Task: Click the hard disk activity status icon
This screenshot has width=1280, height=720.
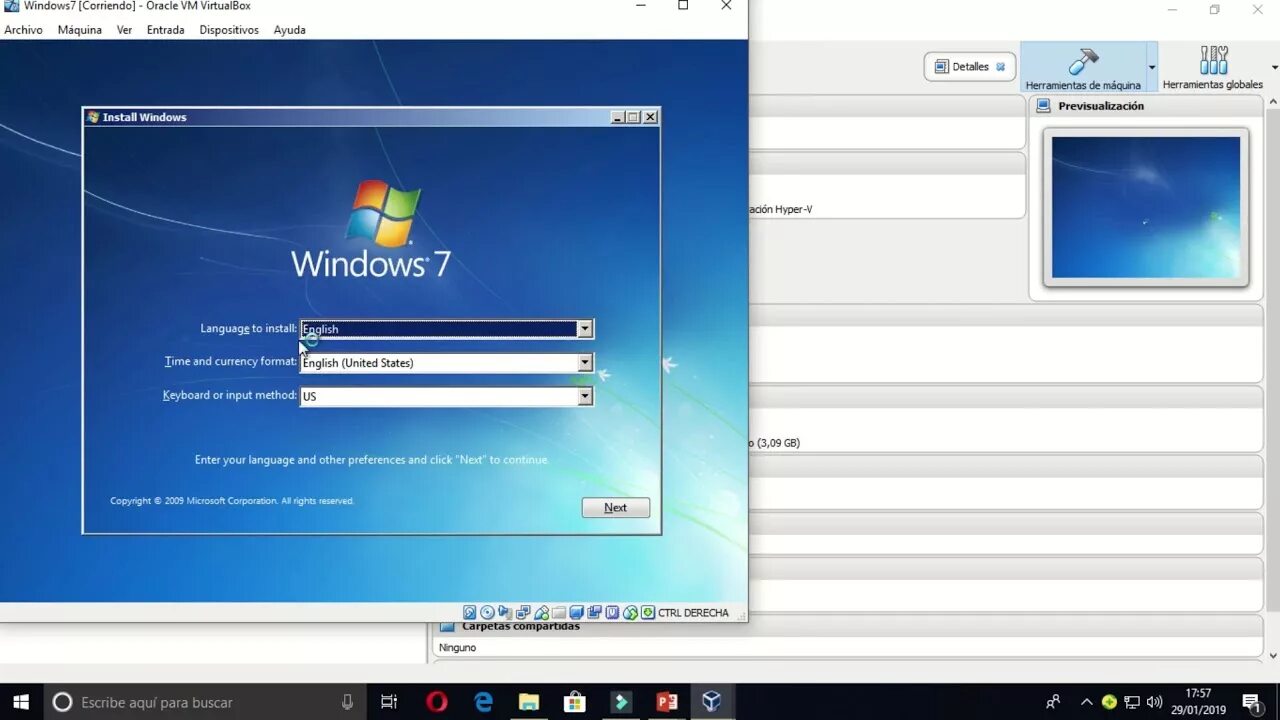Action: [x=469, y=612]
